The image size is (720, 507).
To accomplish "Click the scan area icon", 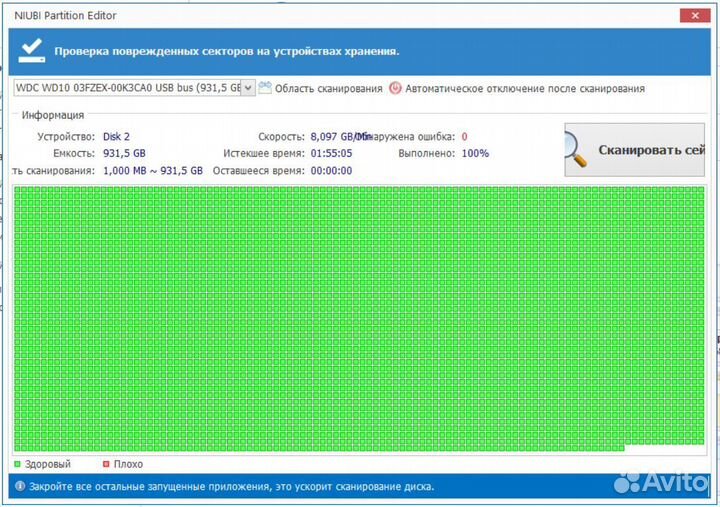I will [x=265, y=87].
